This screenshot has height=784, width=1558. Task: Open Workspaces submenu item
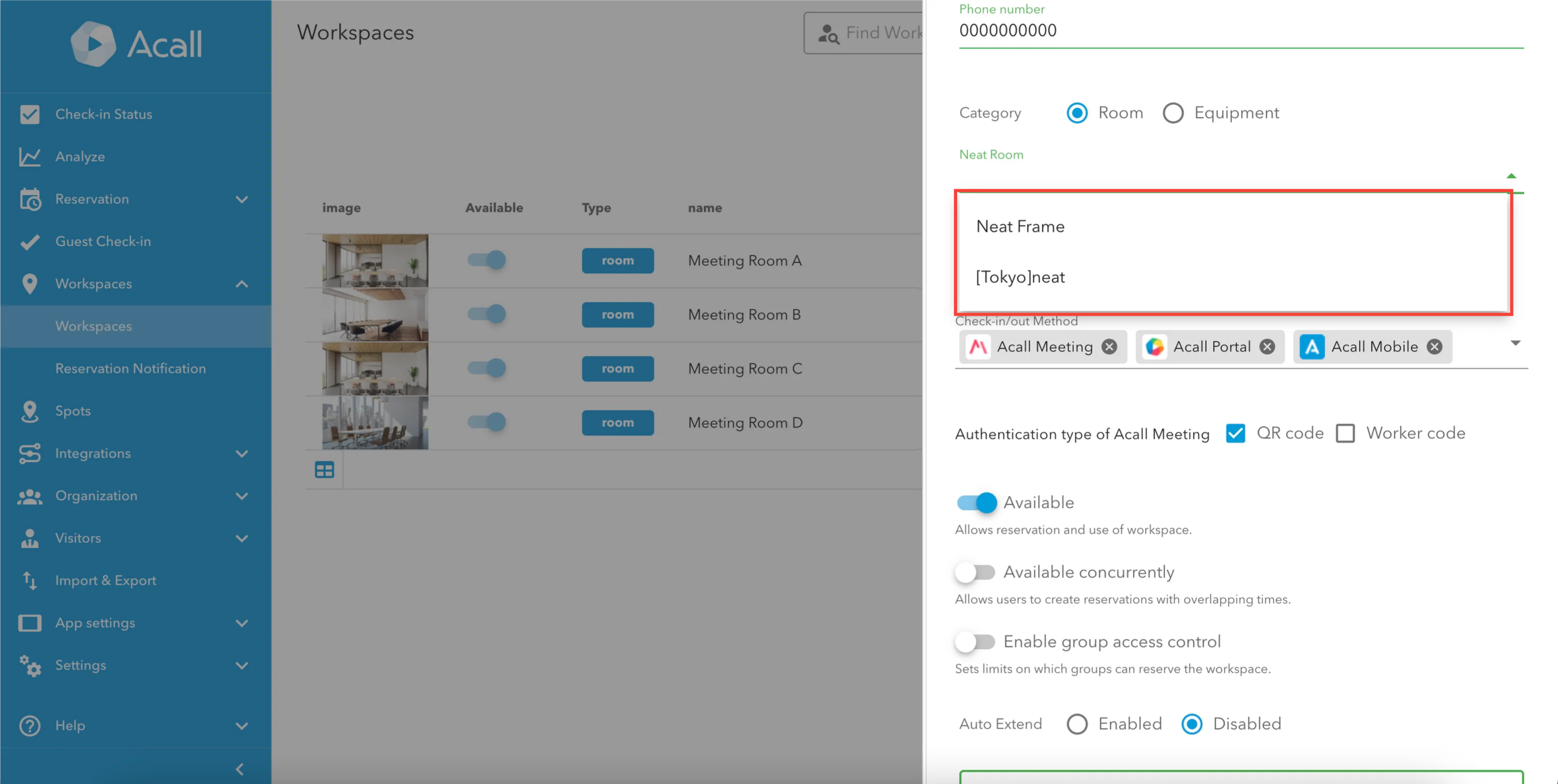pyautogui.click(x=136, y=326)
